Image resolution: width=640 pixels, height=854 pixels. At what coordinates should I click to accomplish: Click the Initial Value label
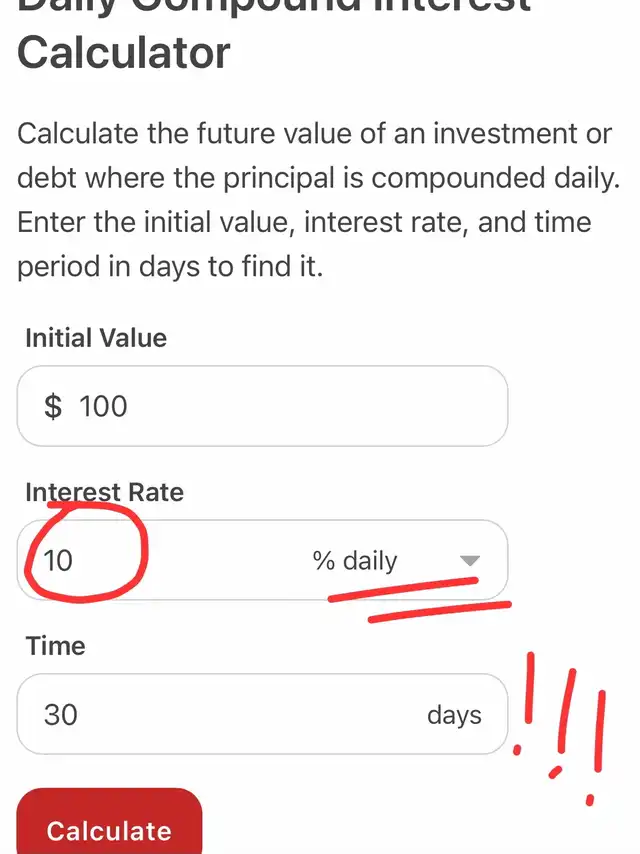tap(96, 338)
